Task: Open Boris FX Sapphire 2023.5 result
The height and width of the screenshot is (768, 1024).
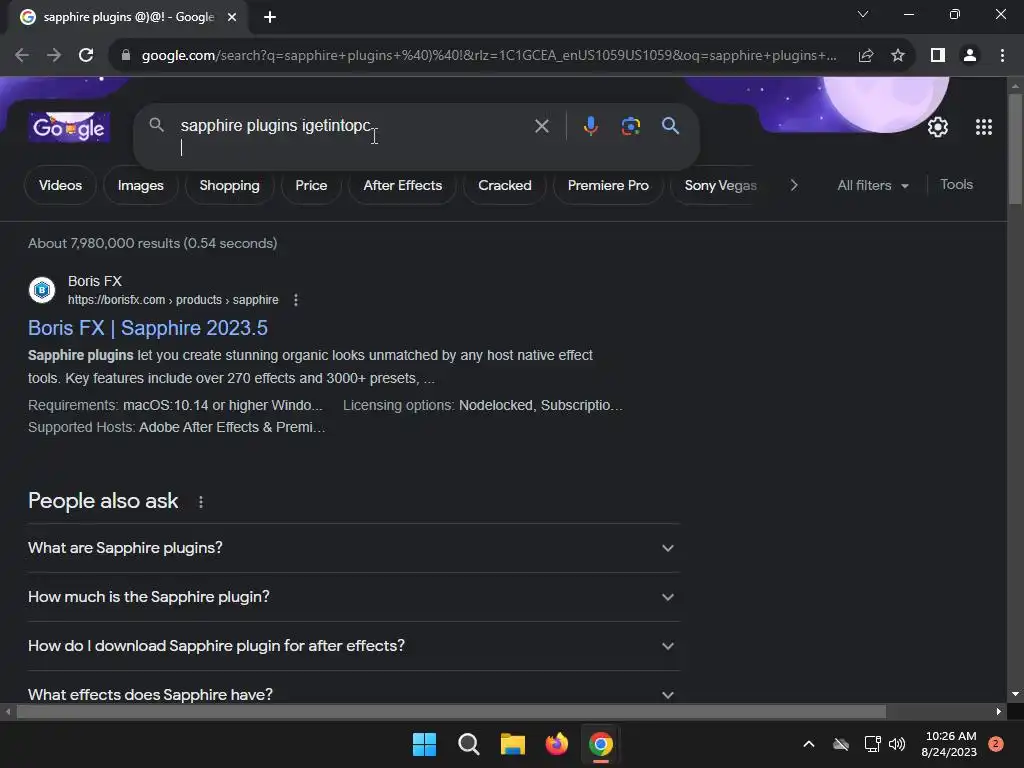Action: 148,328
